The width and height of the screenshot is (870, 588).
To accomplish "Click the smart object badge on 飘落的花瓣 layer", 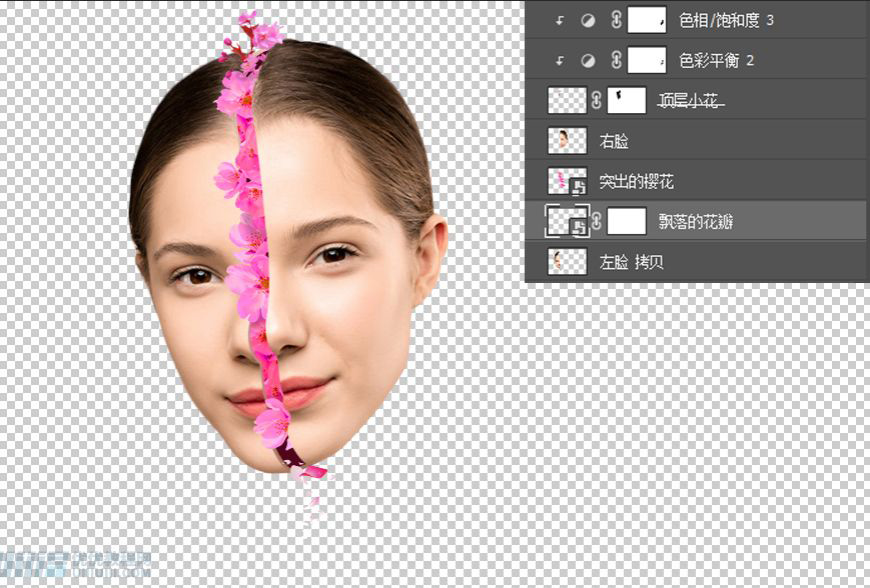I will click(580, 226).
